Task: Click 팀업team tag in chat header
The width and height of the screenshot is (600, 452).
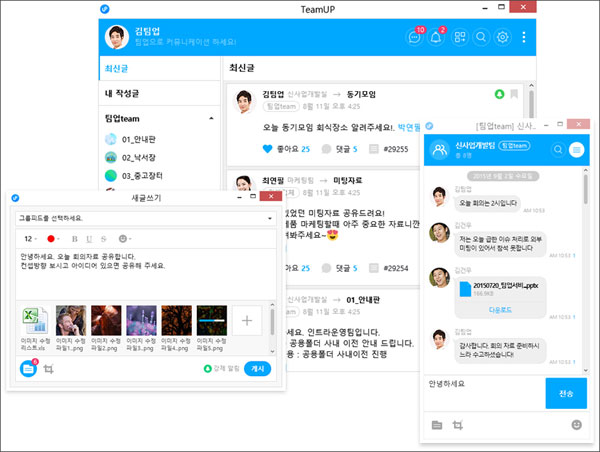Action: (514, 145)
